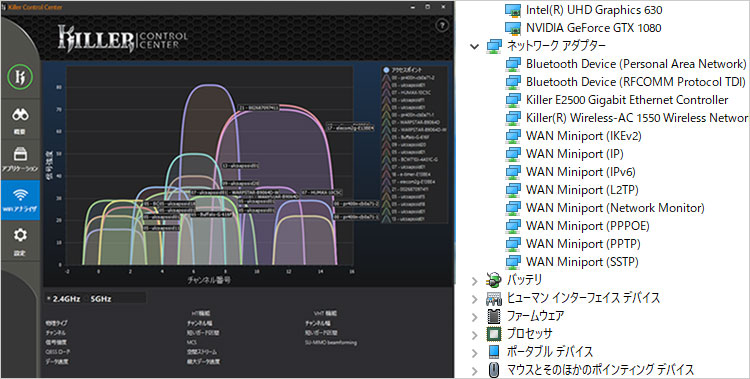
Task: Click the 05 - Buffalo-G-616F legend swatch
Action: [x=386, y=137]
